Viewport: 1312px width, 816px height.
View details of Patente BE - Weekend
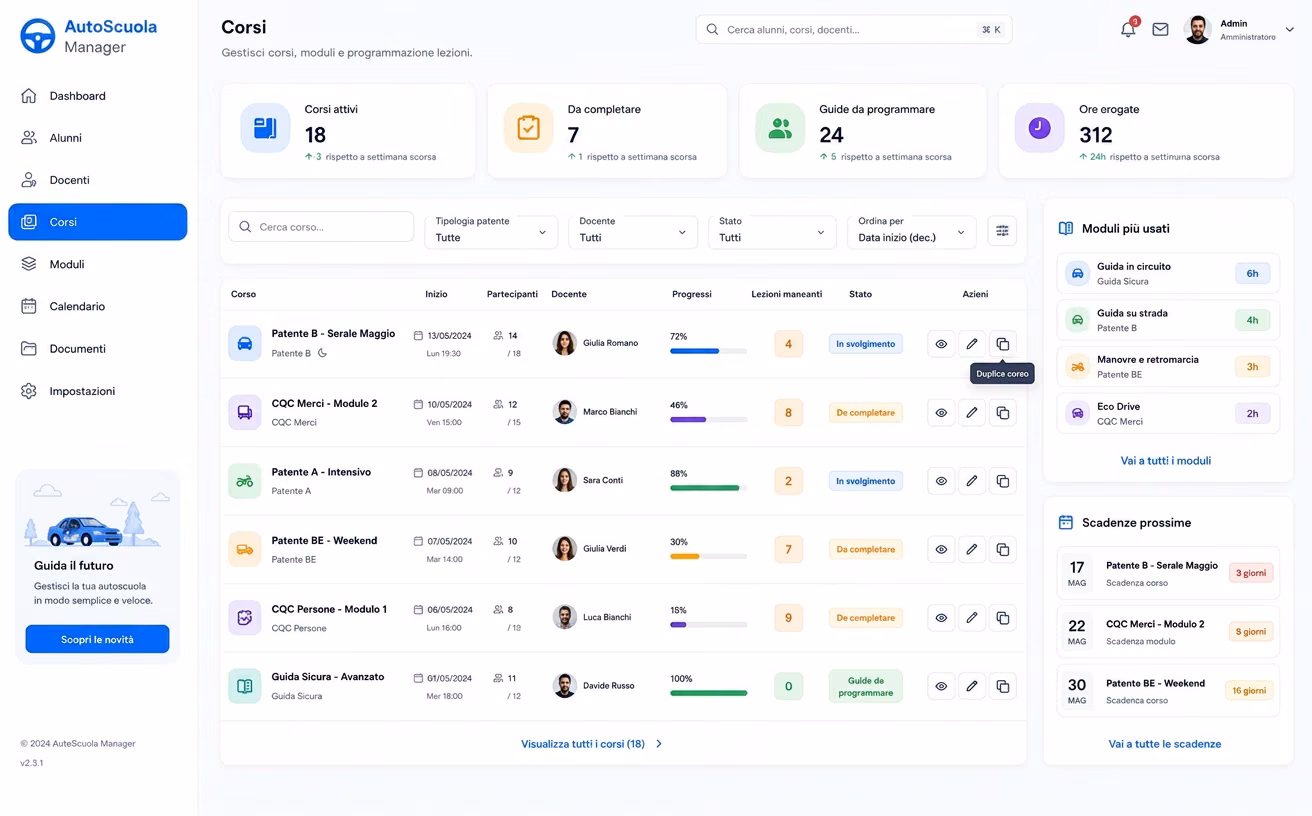(x=941, y=549)
